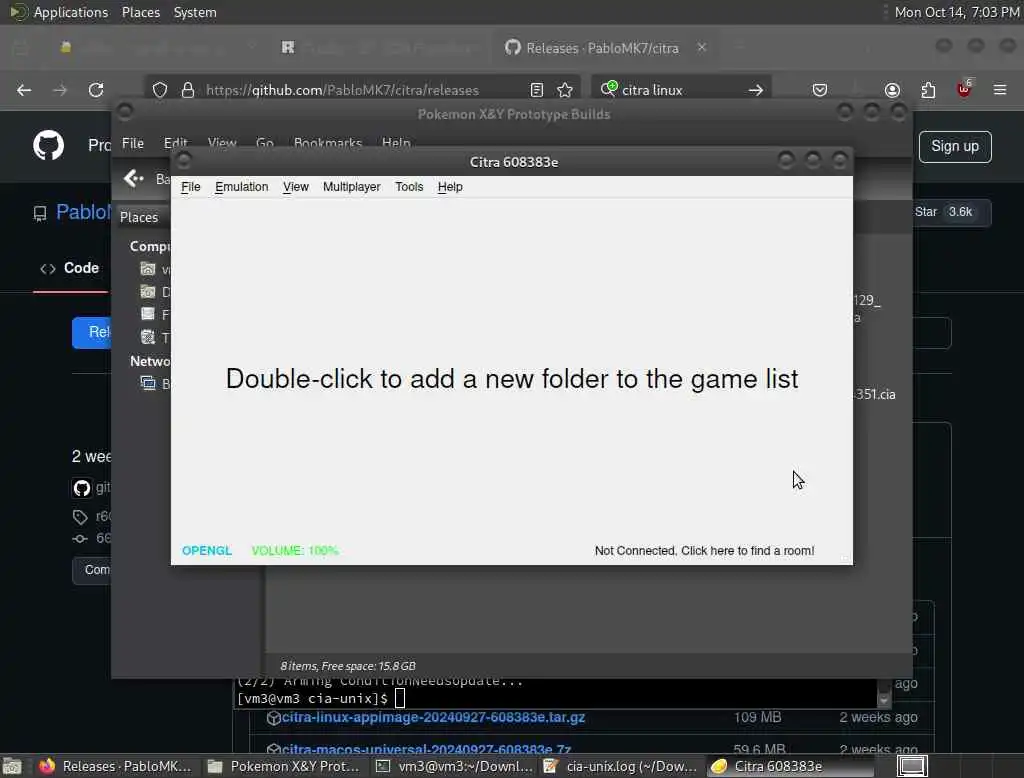The height and width of the screenshot is (778, 1024).
Task: Click the github-actions avatar icon
Action: point(82,488)
